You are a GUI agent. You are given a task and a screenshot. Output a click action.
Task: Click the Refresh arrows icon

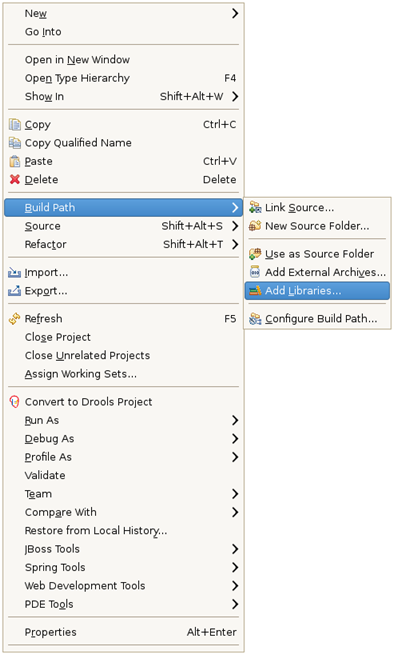(15, 319)
